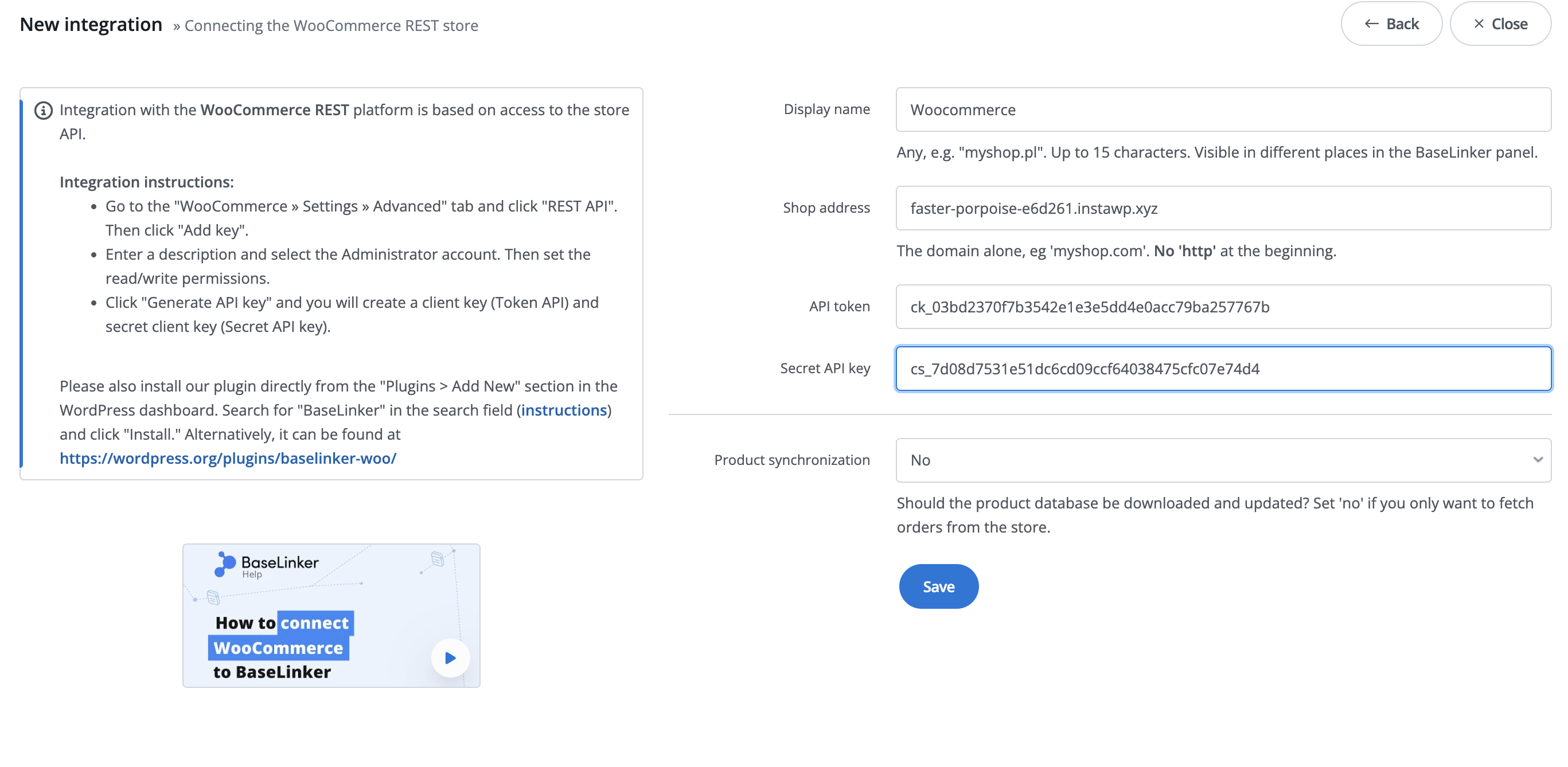Screen dimensions: 1568x767
Task: Click the Product synchronization label
Action: click(791, 460)
